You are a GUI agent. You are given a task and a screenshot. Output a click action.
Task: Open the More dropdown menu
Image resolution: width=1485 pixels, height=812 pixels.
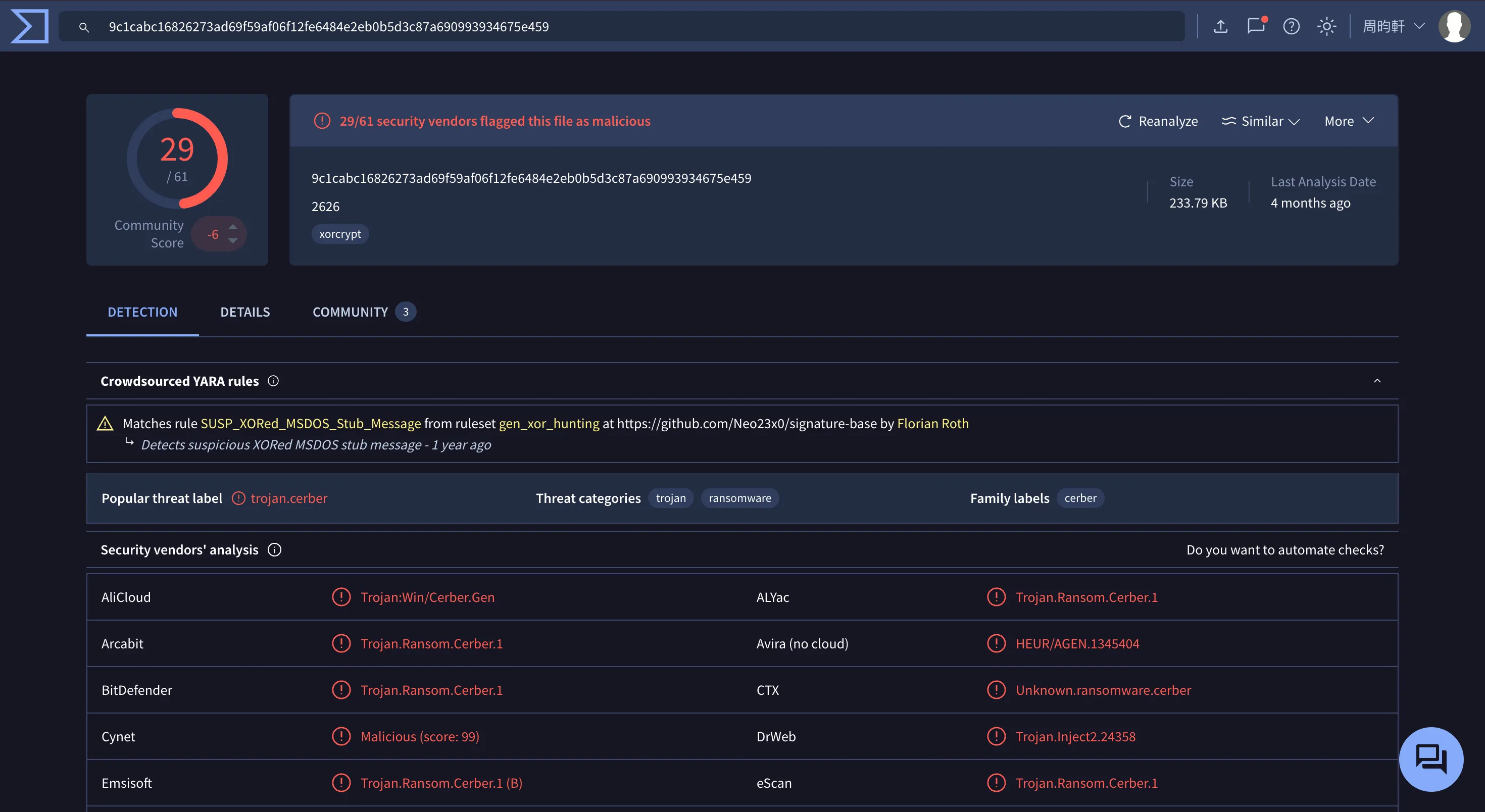coord(1349,121)
